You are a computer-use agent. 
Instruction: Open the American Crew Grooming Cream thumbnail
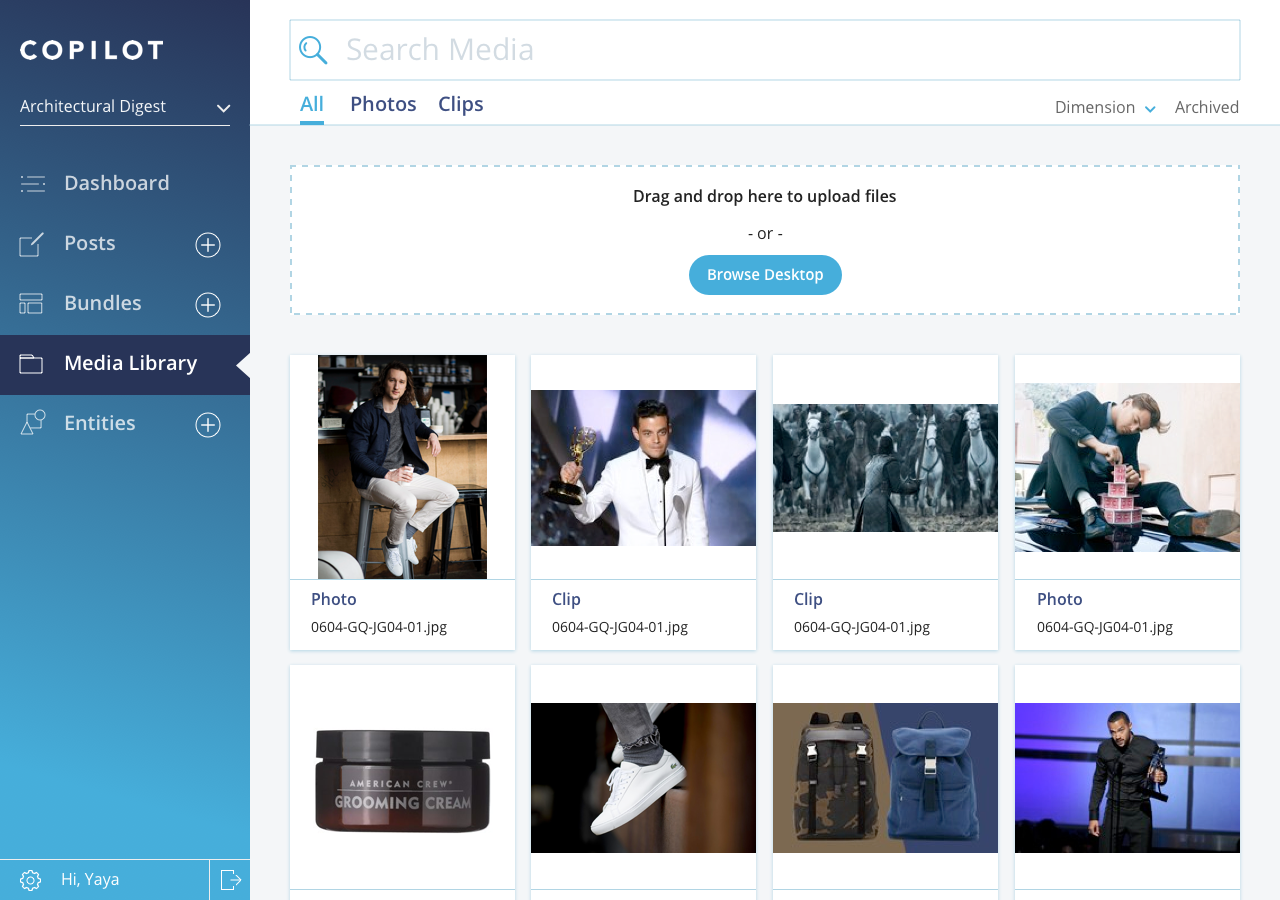pos(402,780)
